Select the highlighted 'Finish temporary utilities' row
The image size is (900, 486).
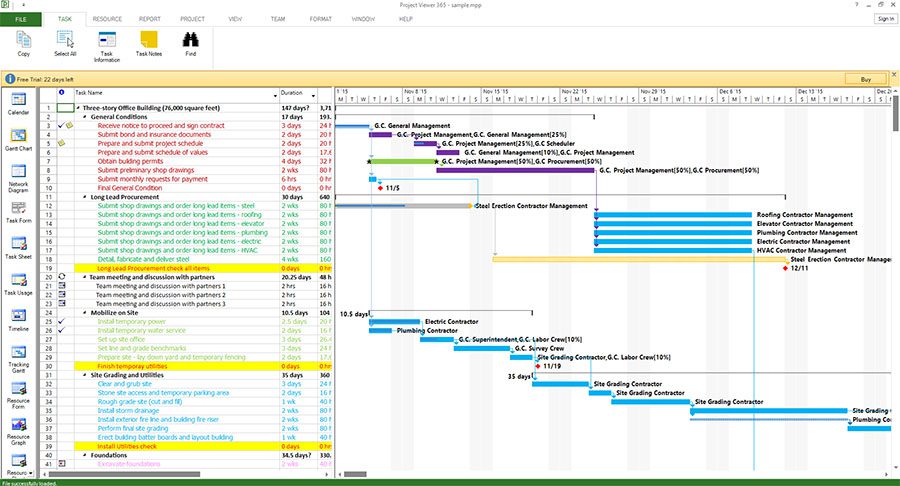[203, 366]
